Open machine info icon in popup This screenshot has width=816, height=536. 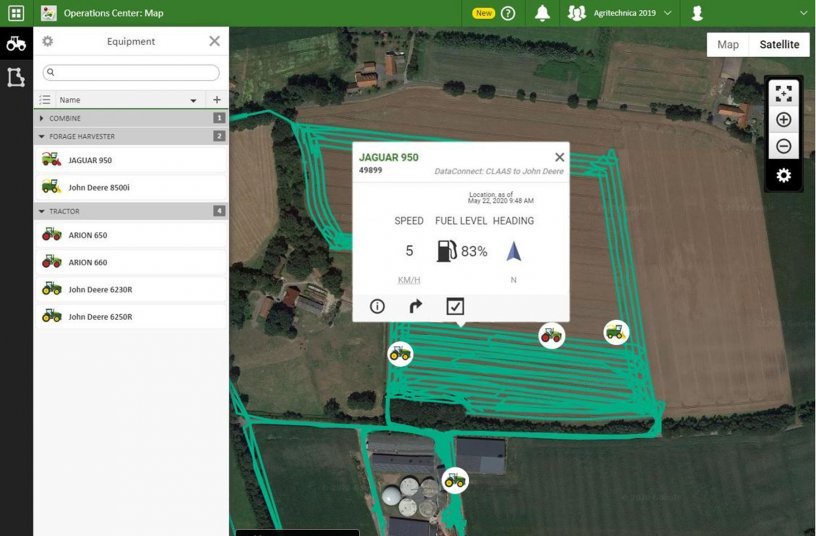pyautogui.click(x=377, y=306)
